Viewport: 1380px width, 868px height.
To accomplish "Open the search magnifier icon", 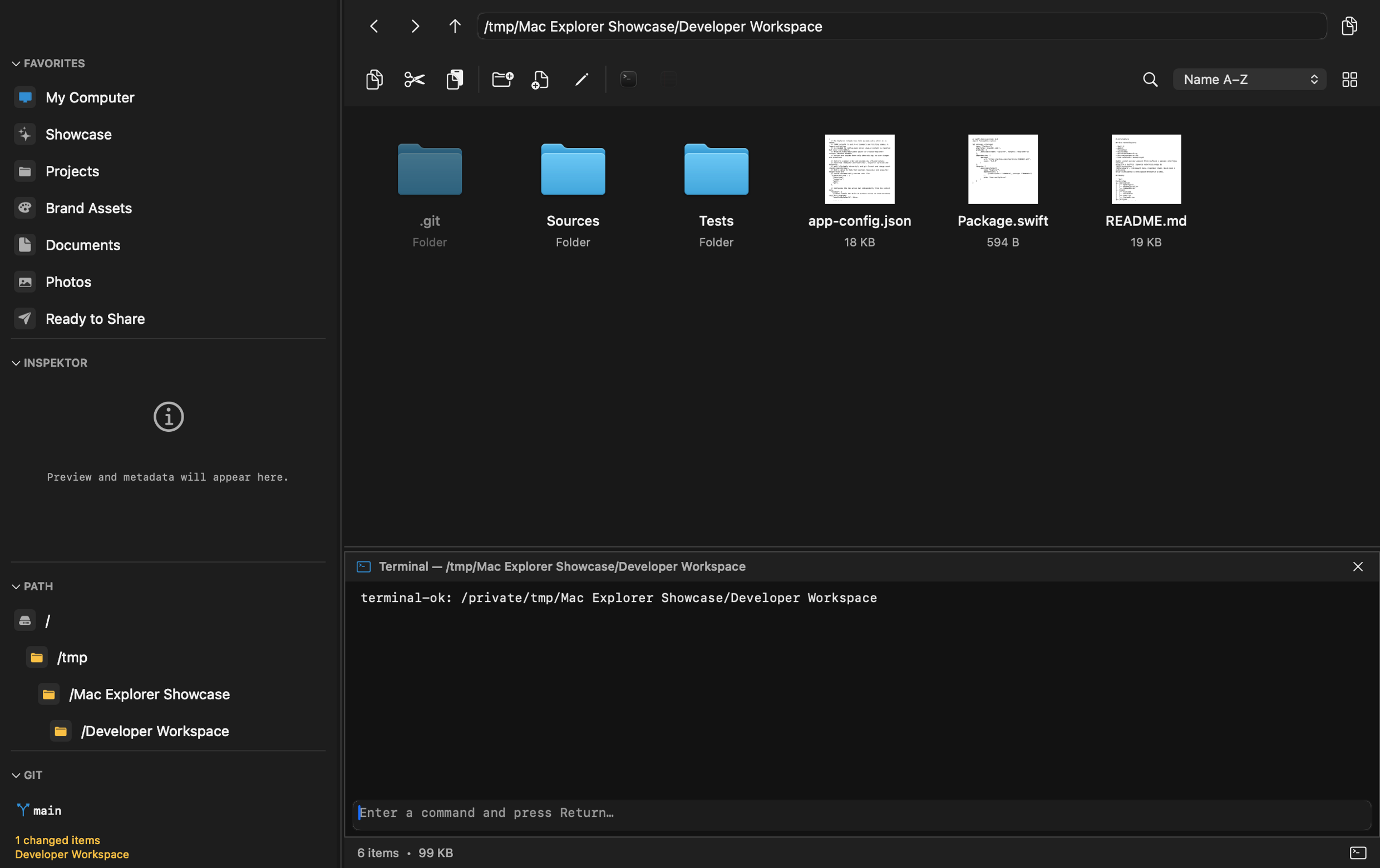I will pyautogui.click(x=1150, y=80).
